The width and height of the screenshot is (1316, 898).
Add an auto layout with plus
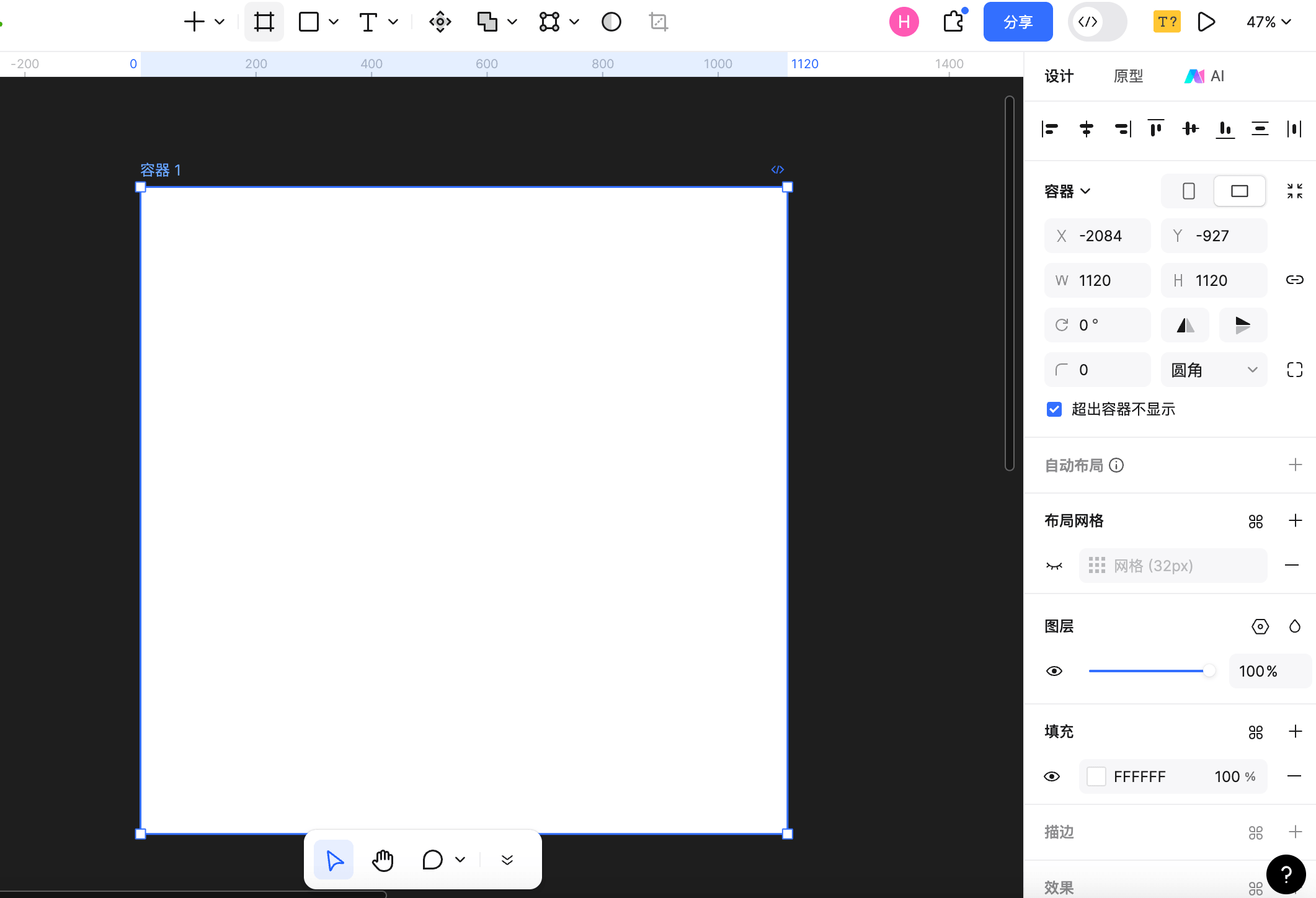click(x=1295, y=465)
